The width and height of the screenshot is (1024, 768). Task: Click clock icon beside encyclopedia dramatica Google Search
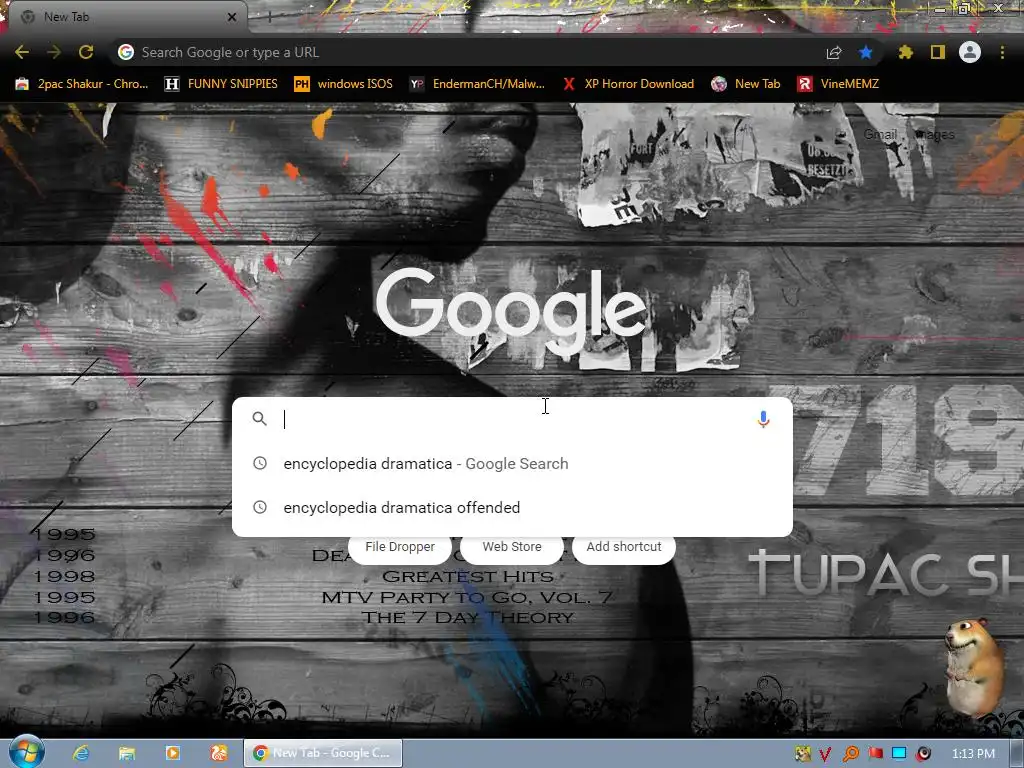[x=260, y=463]
